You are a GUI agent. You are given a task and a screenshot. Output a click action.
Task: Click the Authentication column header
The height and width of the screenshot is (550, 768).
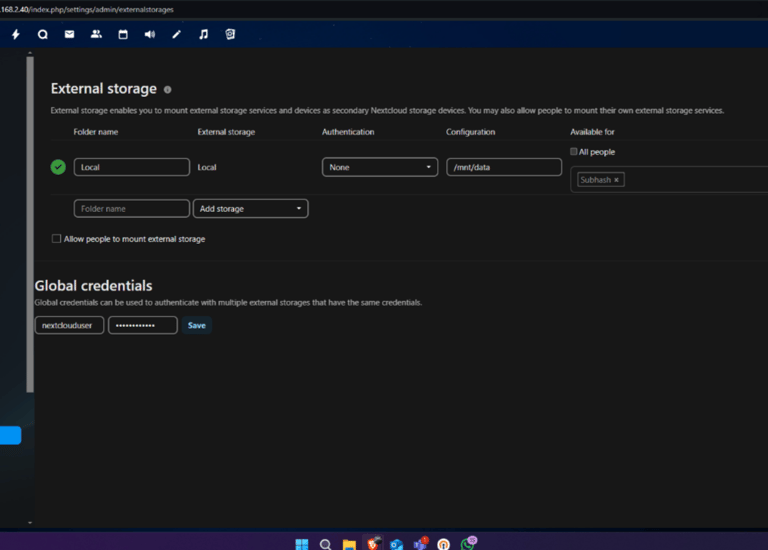coord(348,132)
